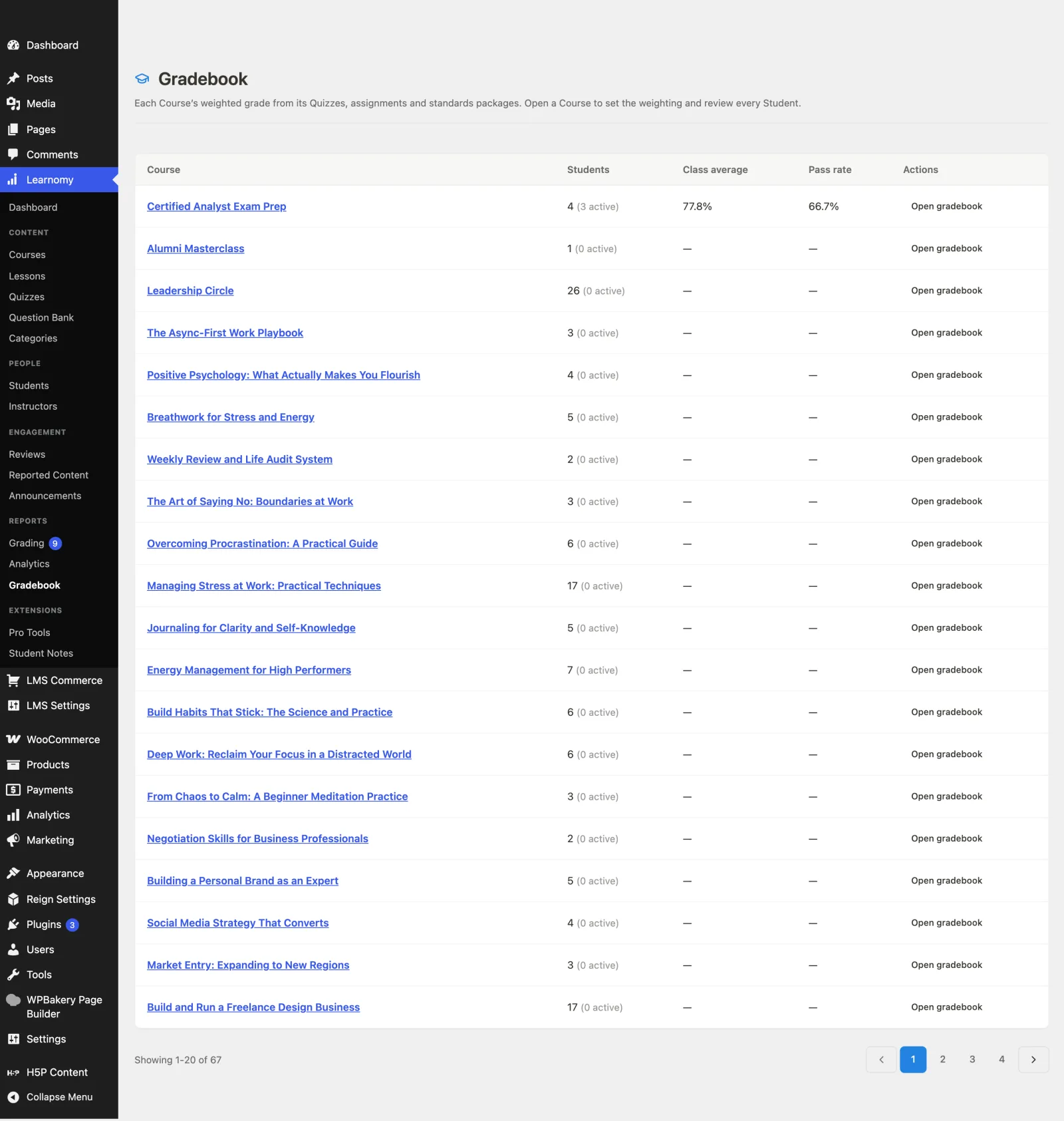Click the 'Showing 1-20 of 67' text
1064x1121 pixels.
178,1060
